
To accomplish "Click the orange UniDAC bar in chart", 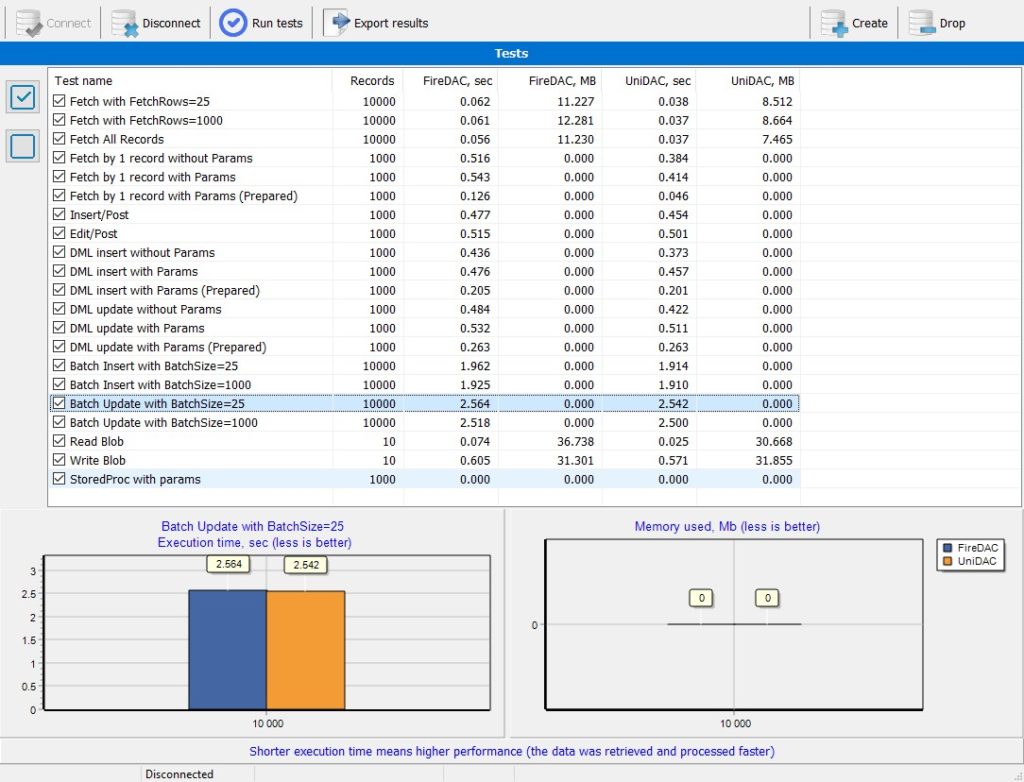I will (306, 650).
